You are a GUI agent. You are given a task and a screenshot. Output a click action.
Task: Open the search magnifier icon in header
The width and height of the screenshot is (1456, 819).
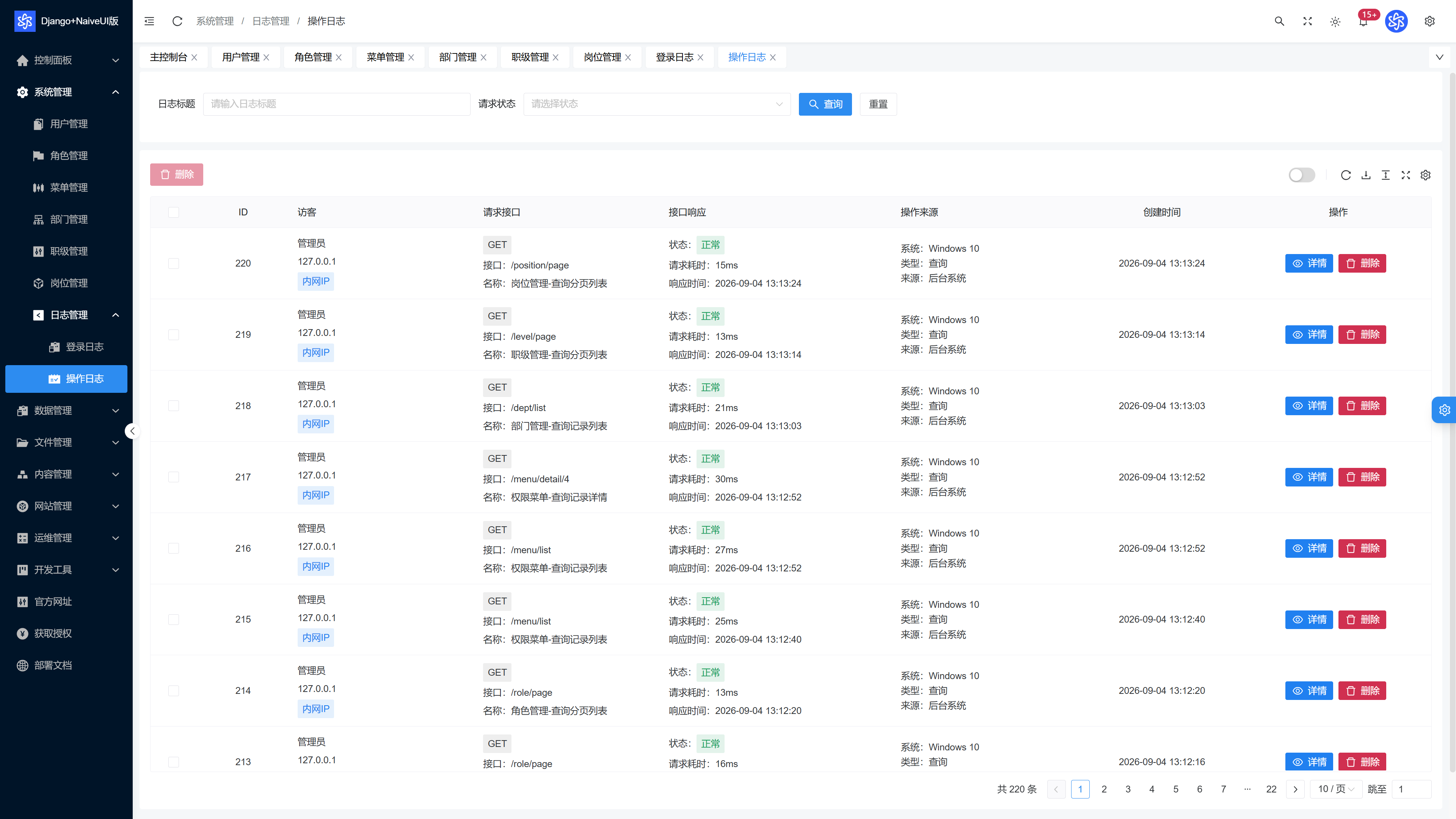[1279, 21]
